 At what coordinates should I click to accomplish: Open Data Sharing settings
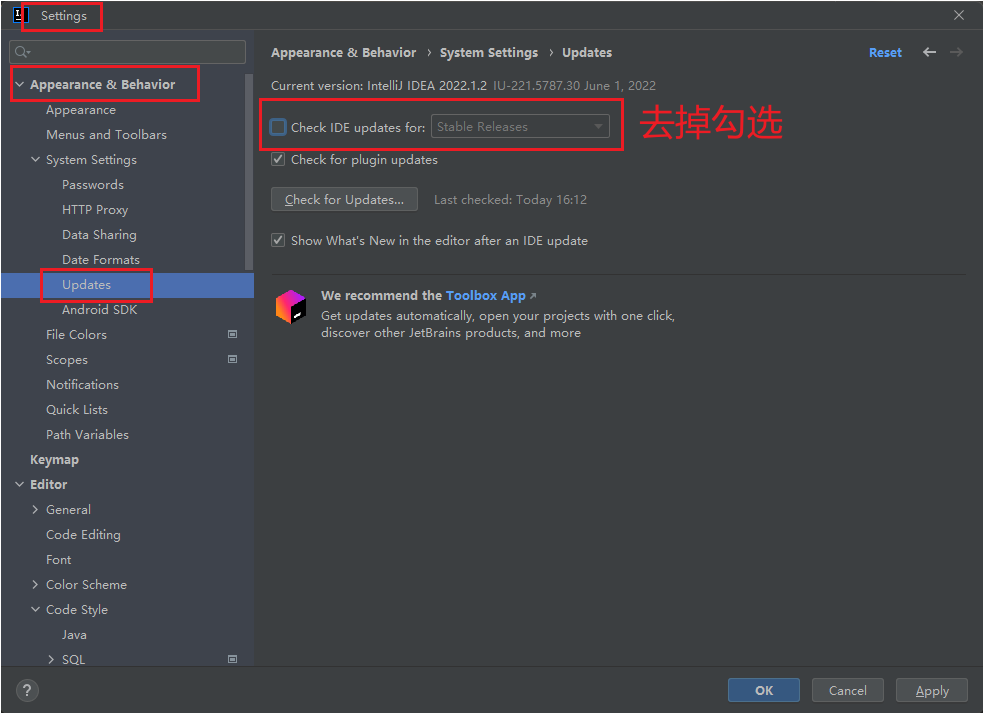(99, 235)
